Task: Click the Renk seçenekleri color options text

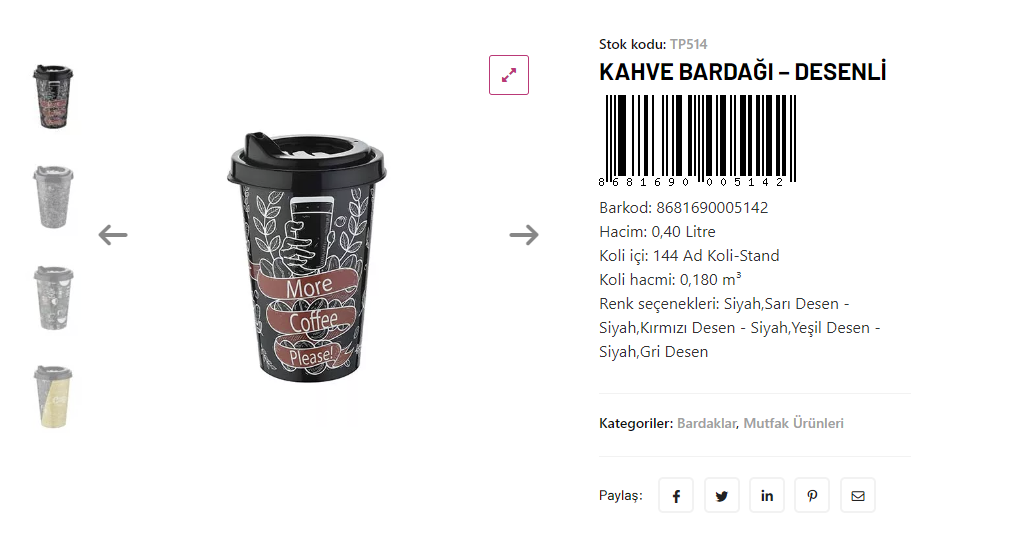Action: coord(740,328)
